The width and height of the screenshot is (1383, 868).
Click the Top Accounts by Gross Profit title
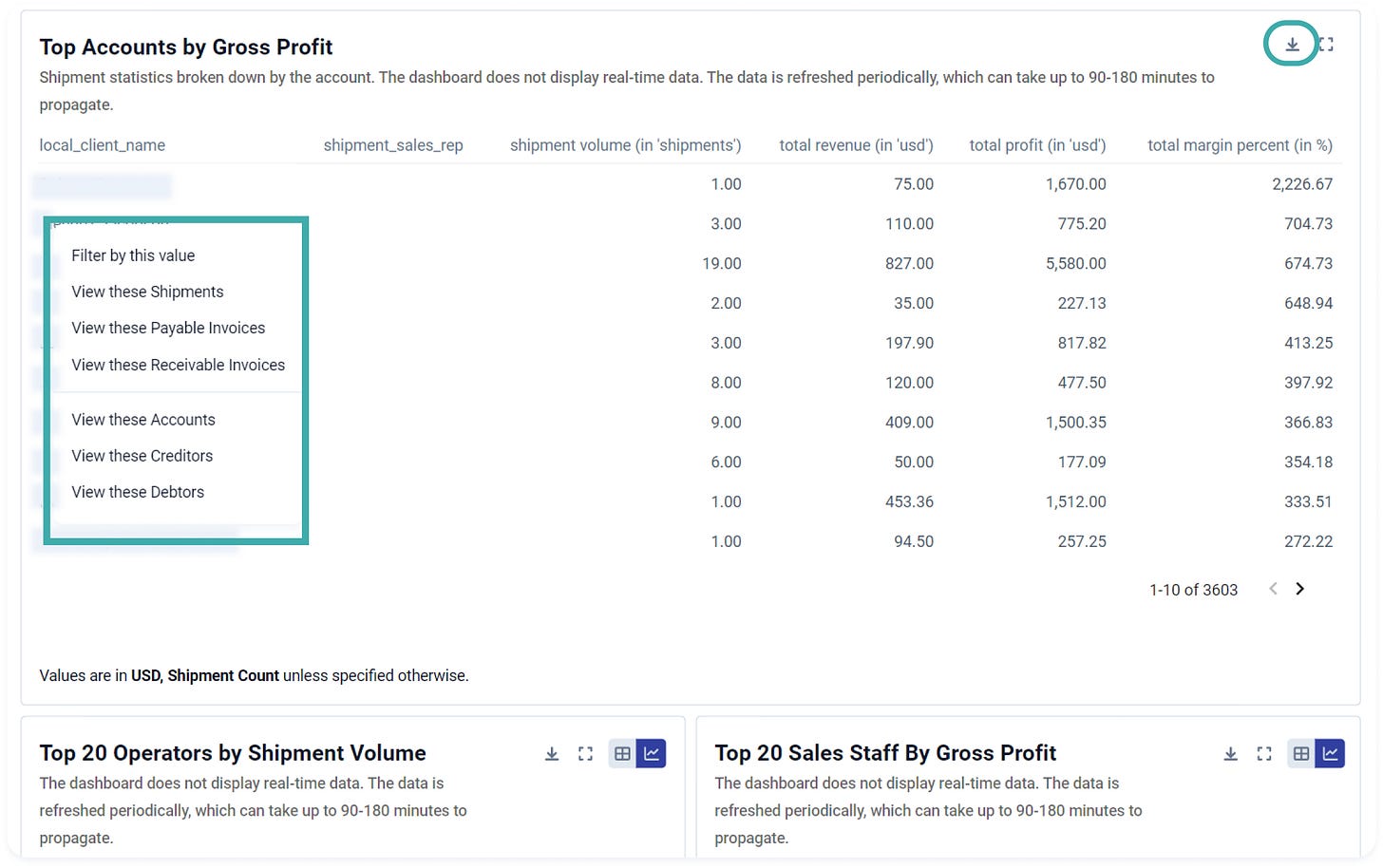click(x=186, y=47)
